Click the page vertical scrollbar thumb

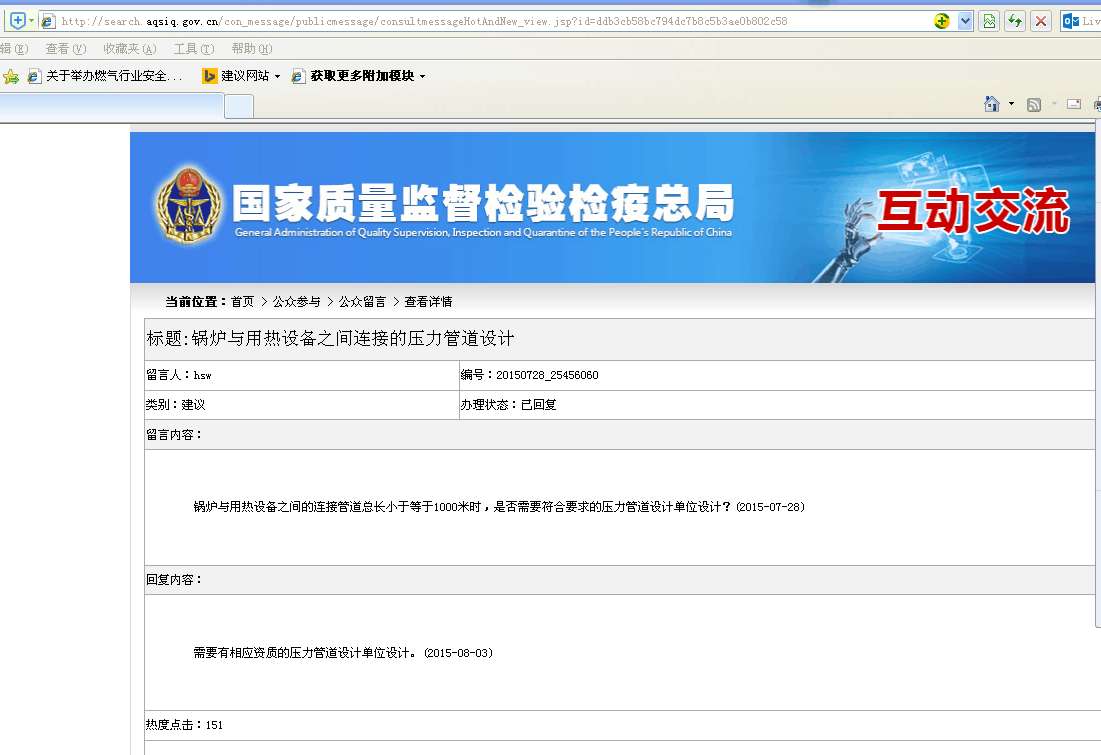(x=1097, y=374)
